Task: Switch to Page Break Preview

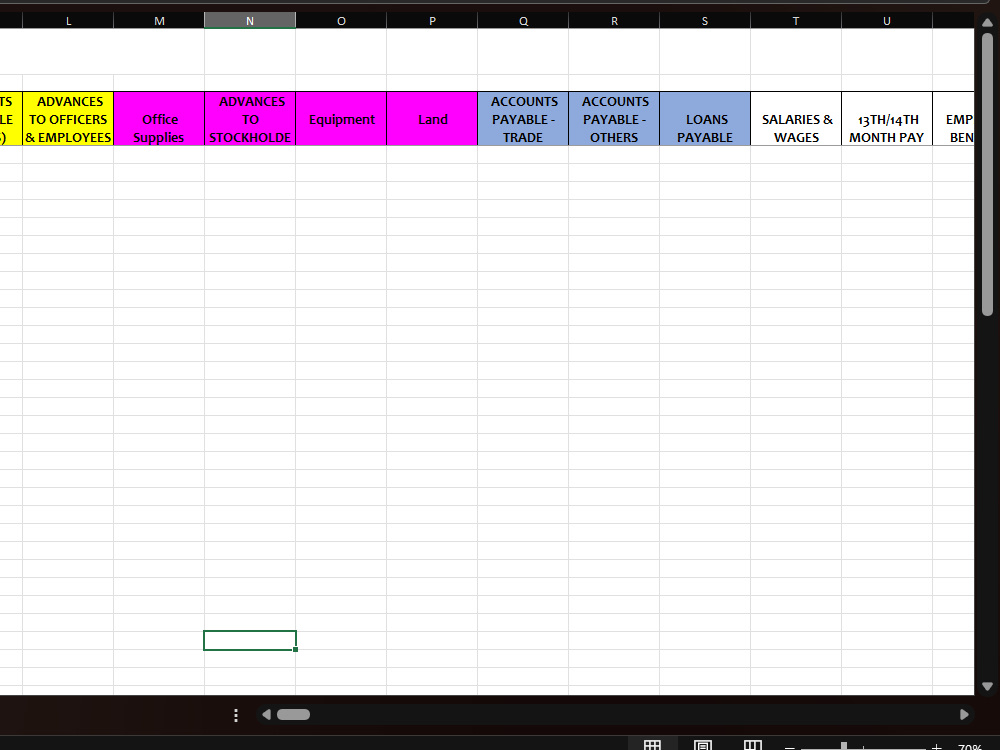Action: [x=753, y=746]
